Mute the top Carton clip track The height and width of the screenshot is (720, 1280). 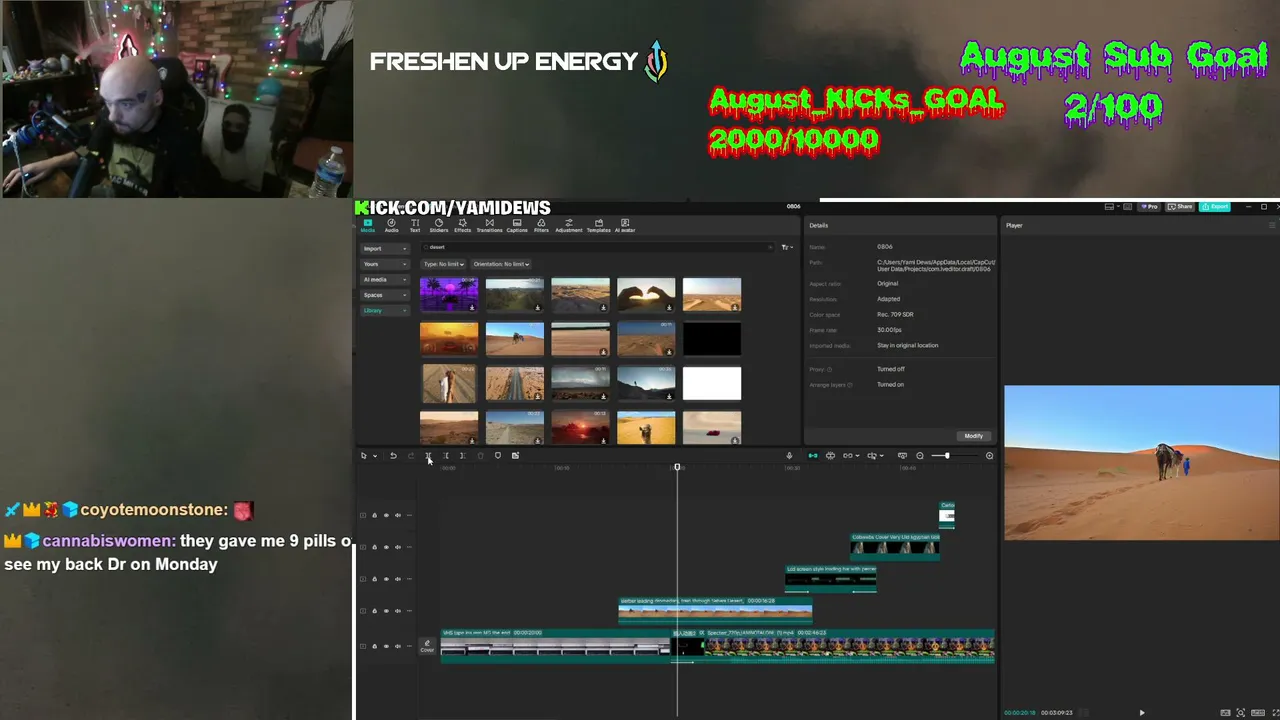(x=397, y=515)
